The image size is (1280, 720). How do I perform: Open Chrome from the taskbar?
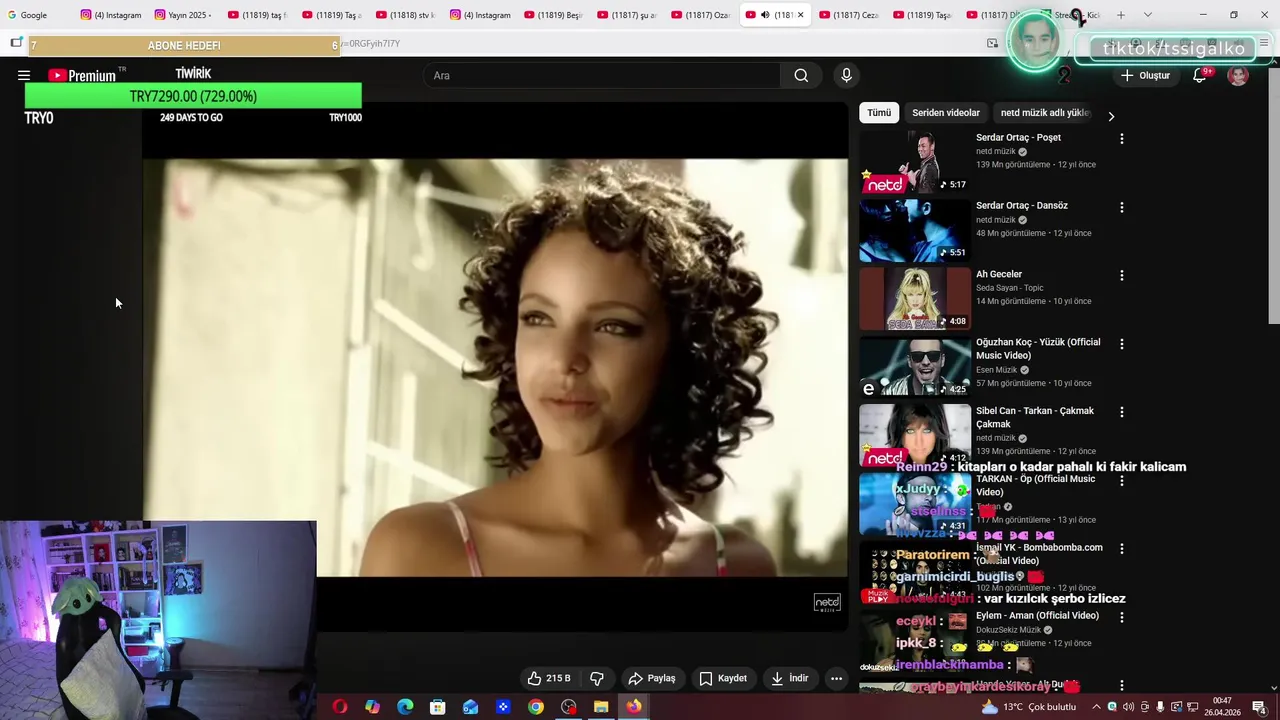[536, 707]
